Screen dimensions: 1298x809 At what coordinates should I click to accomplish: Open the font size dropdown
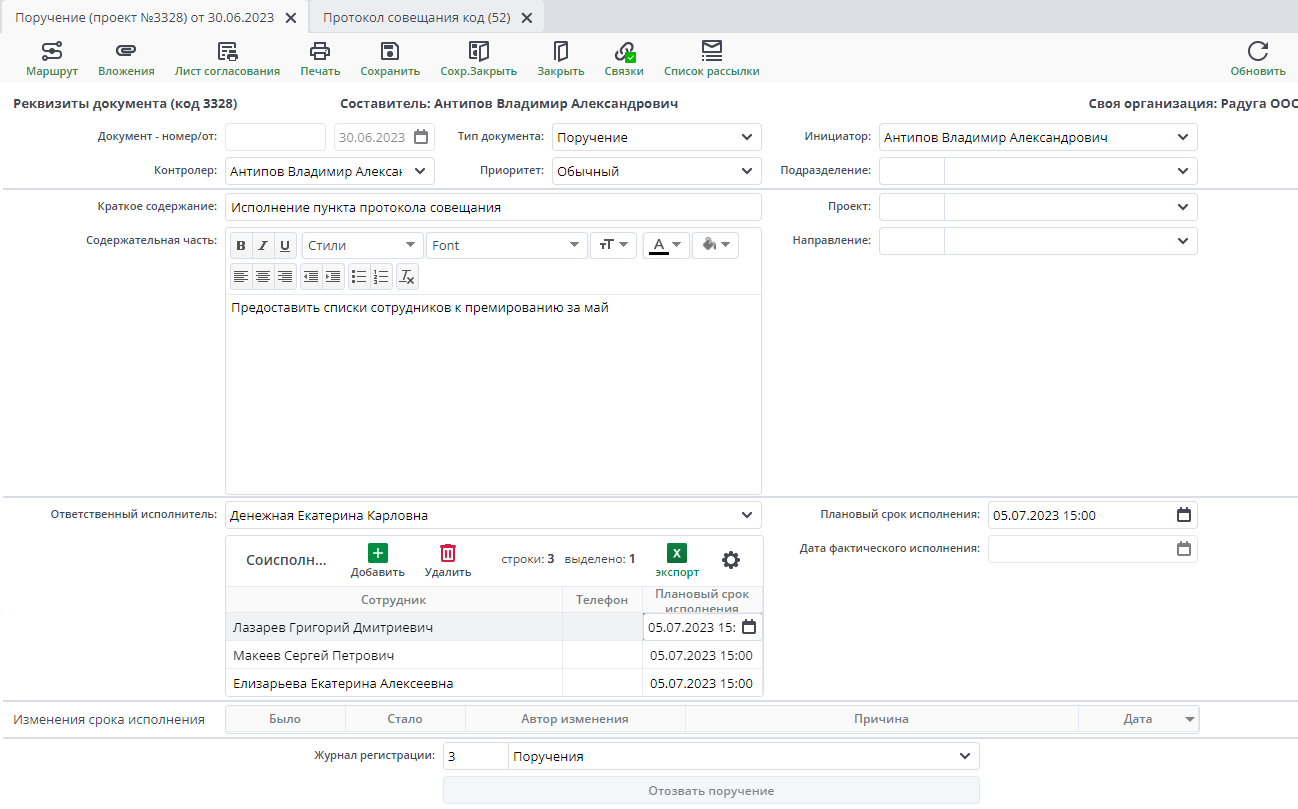[x=613, y=246]
